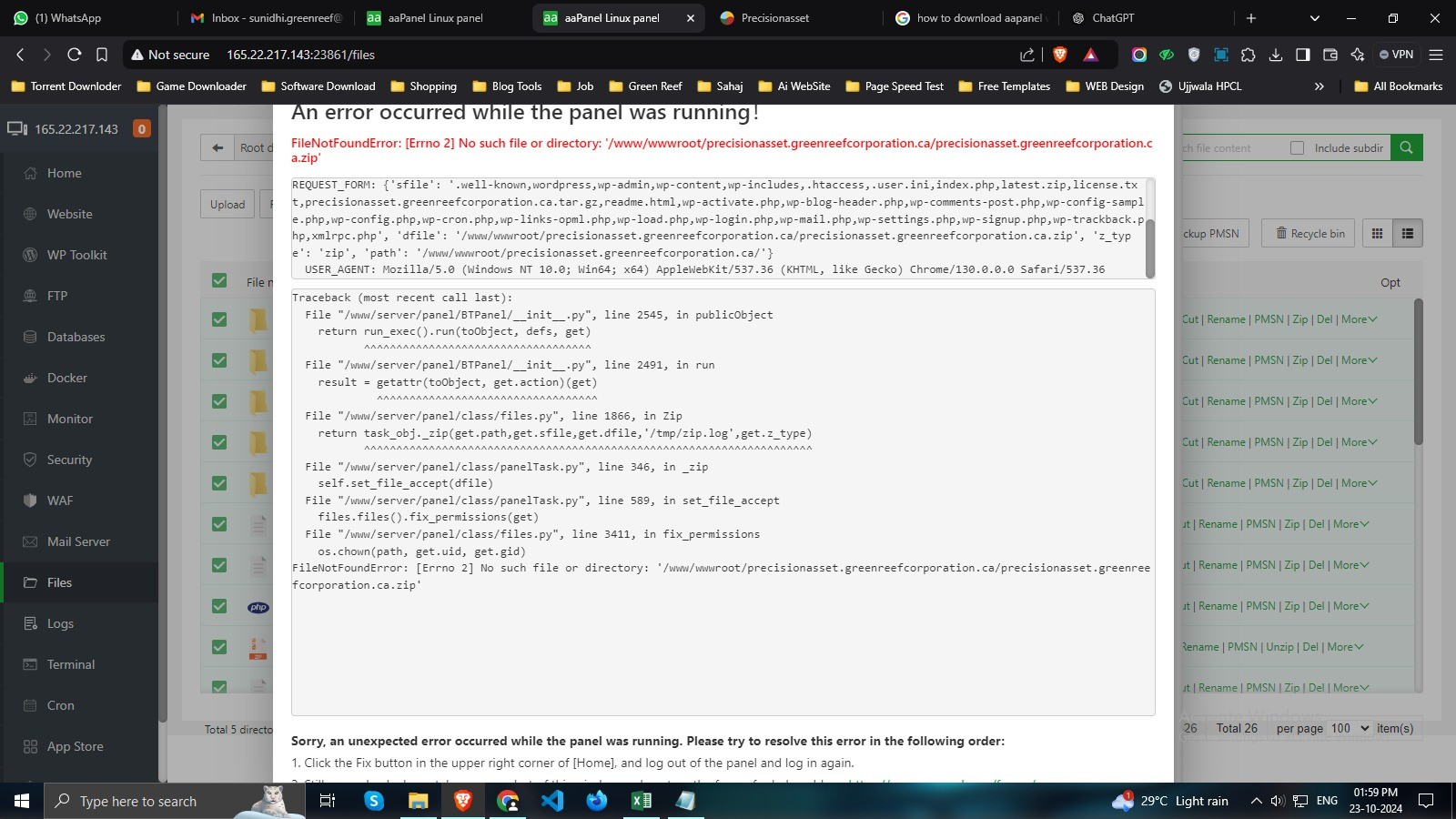The image size is (1456, 819).
Task: Open the Torrent Downloader bookmark folder
Action: coord(66,86)
